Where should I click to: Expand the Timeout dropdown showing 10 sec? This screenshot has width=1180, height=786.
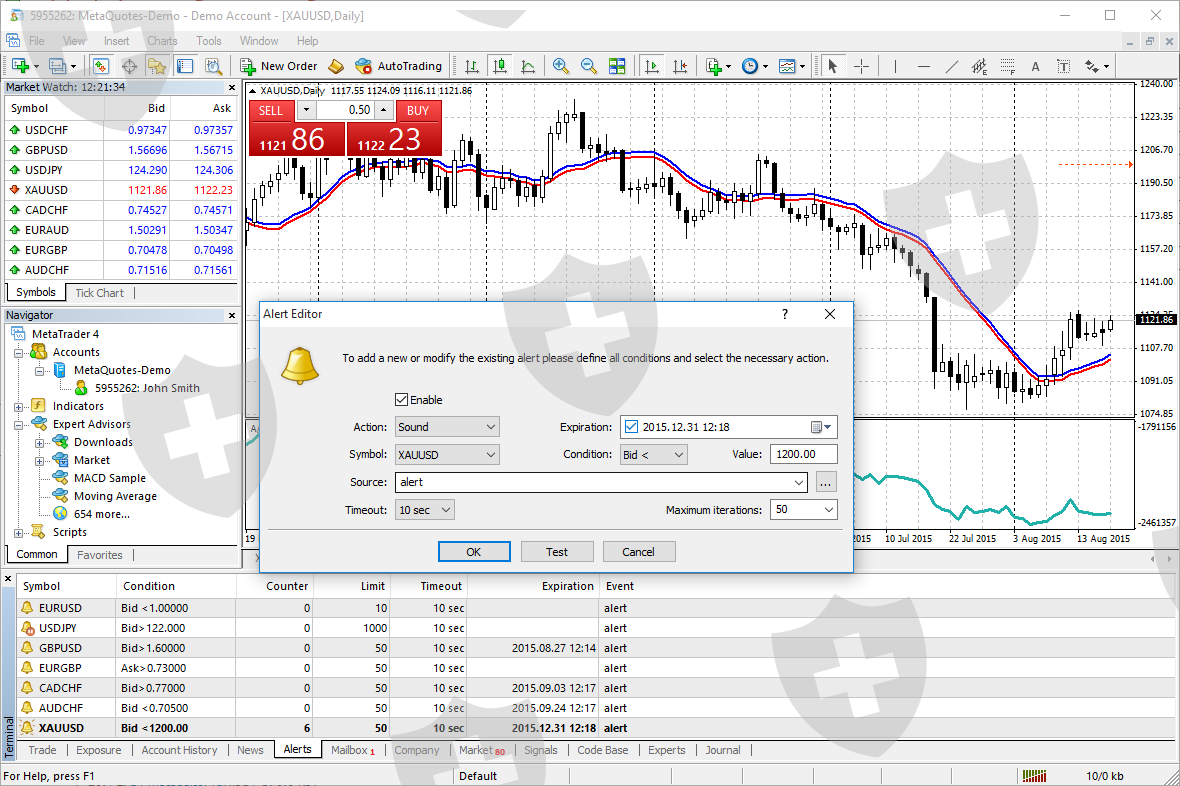pyautogui.click(x=425, y=510)
